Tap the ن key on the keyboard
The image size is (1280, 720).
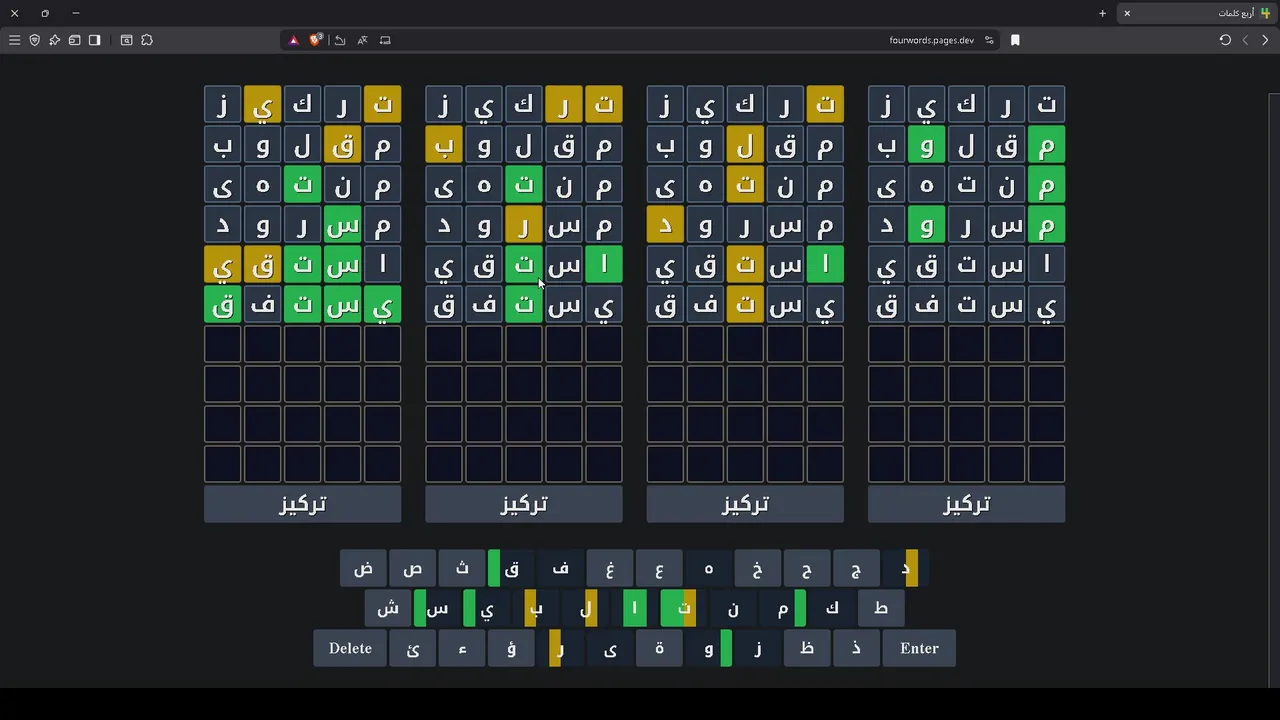pyautogui.click(x=733, y=608)
